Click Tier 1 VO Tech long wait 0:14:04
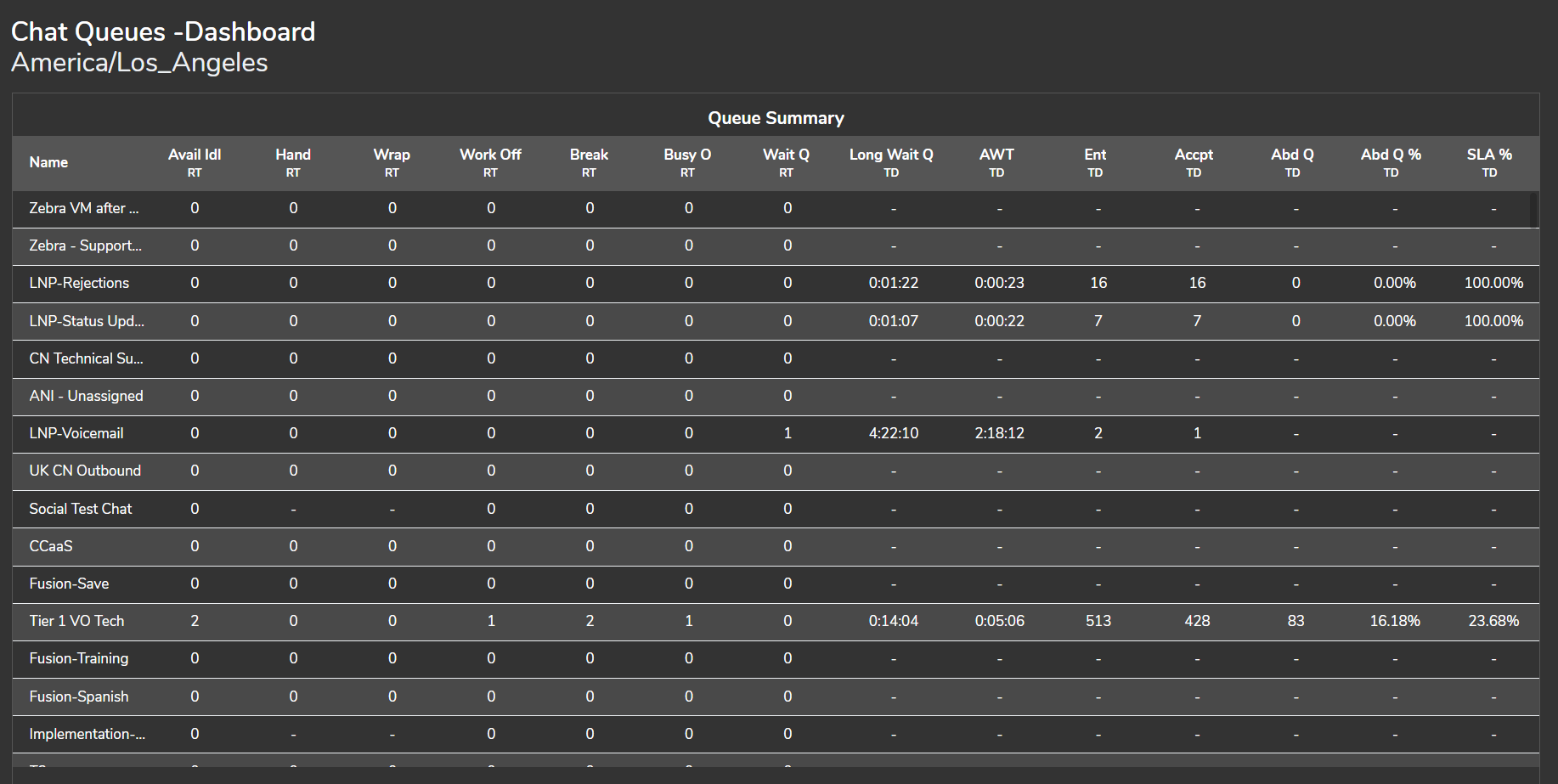 pos(894,621)
